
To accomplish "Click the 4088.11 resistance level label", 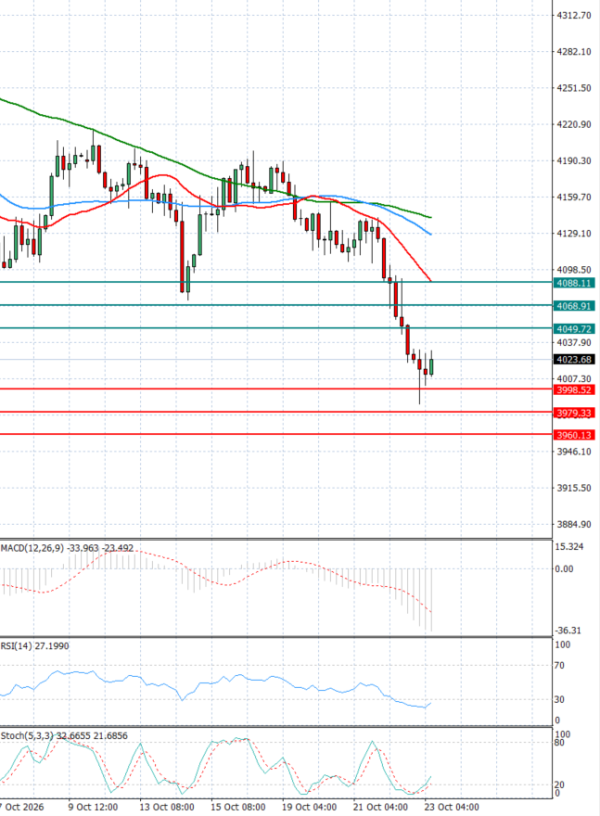I will [574, 283].
